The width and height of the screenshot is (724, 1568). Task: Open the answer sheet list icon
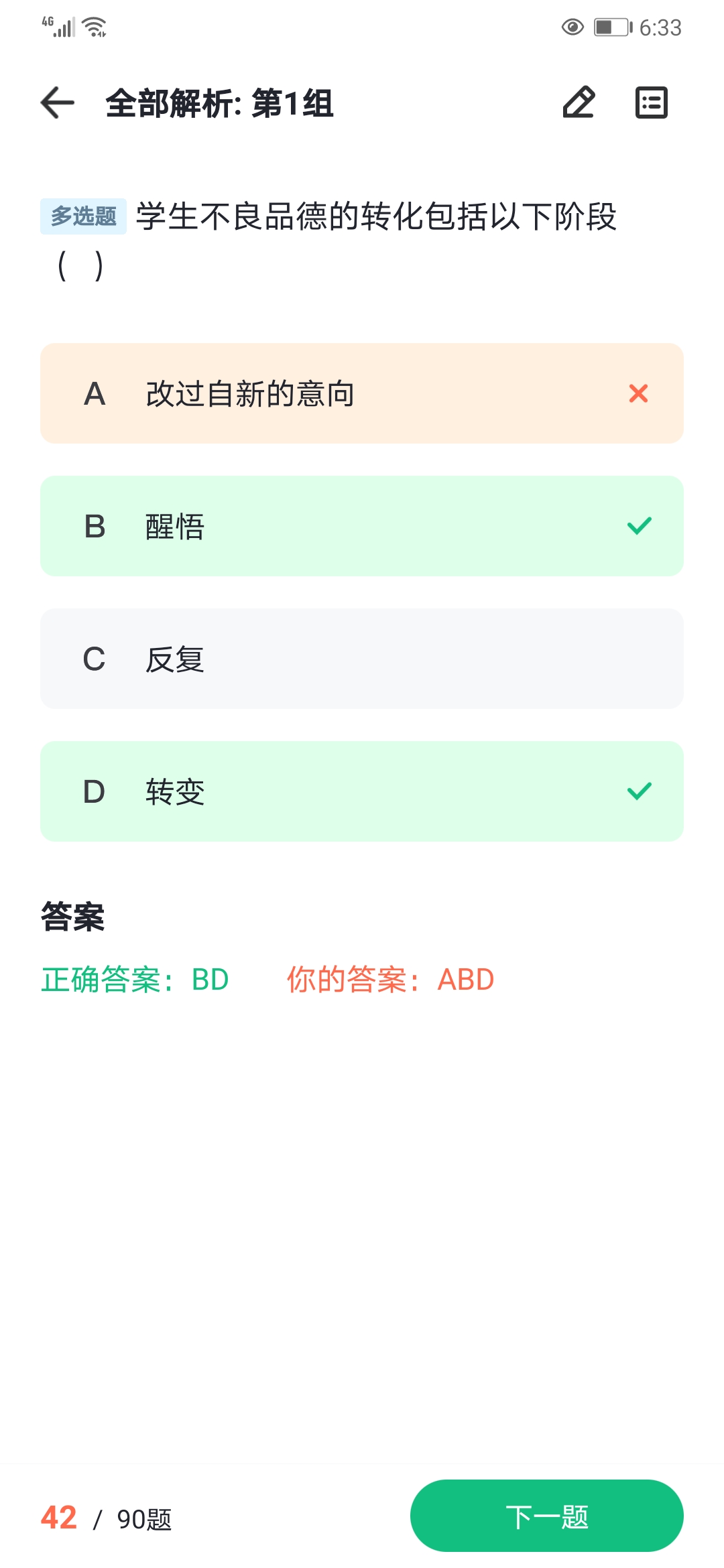point(652,103)
